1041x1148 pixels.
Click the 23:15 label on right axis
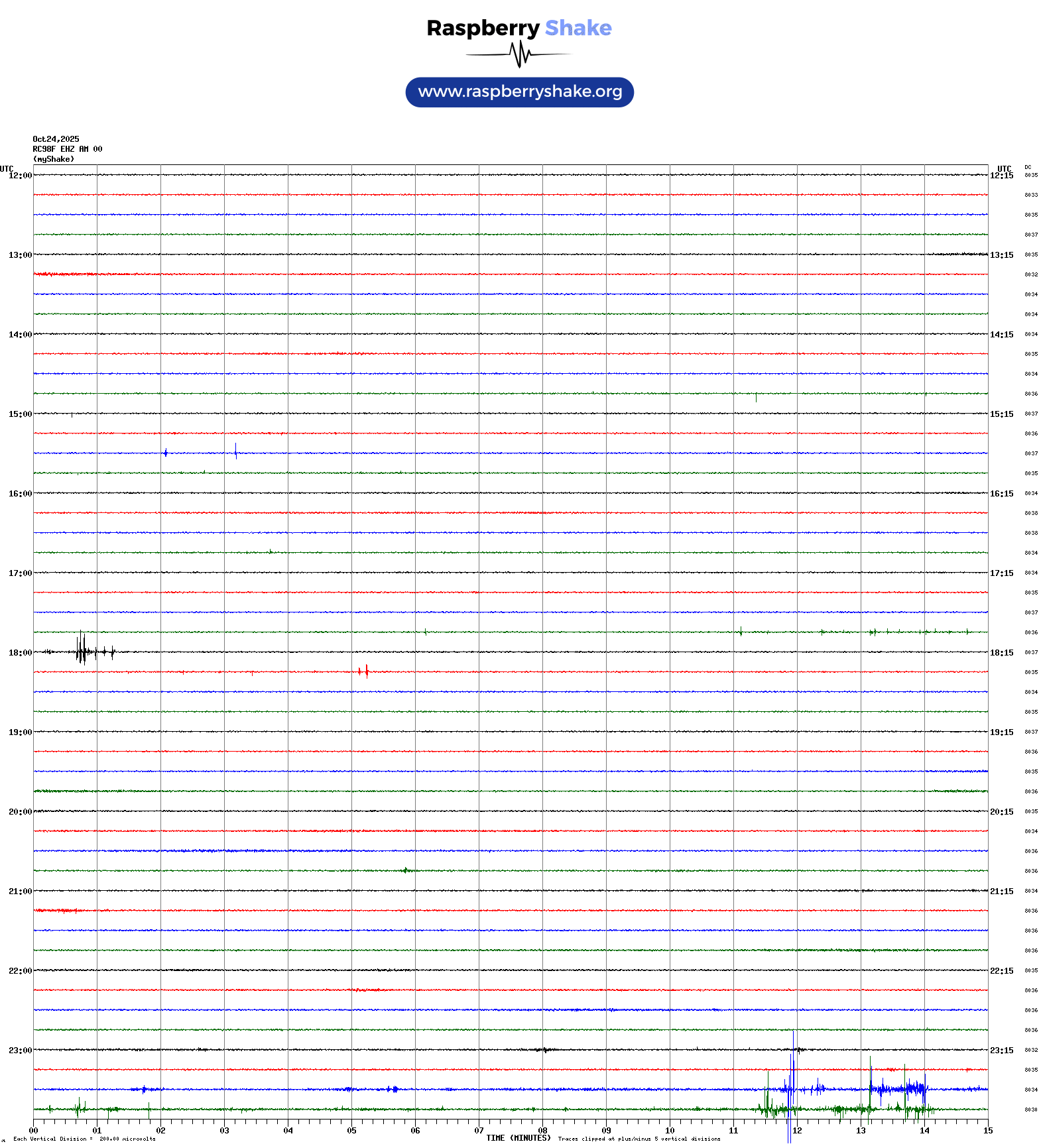pyautogui.click(x=1001, y=1051)
